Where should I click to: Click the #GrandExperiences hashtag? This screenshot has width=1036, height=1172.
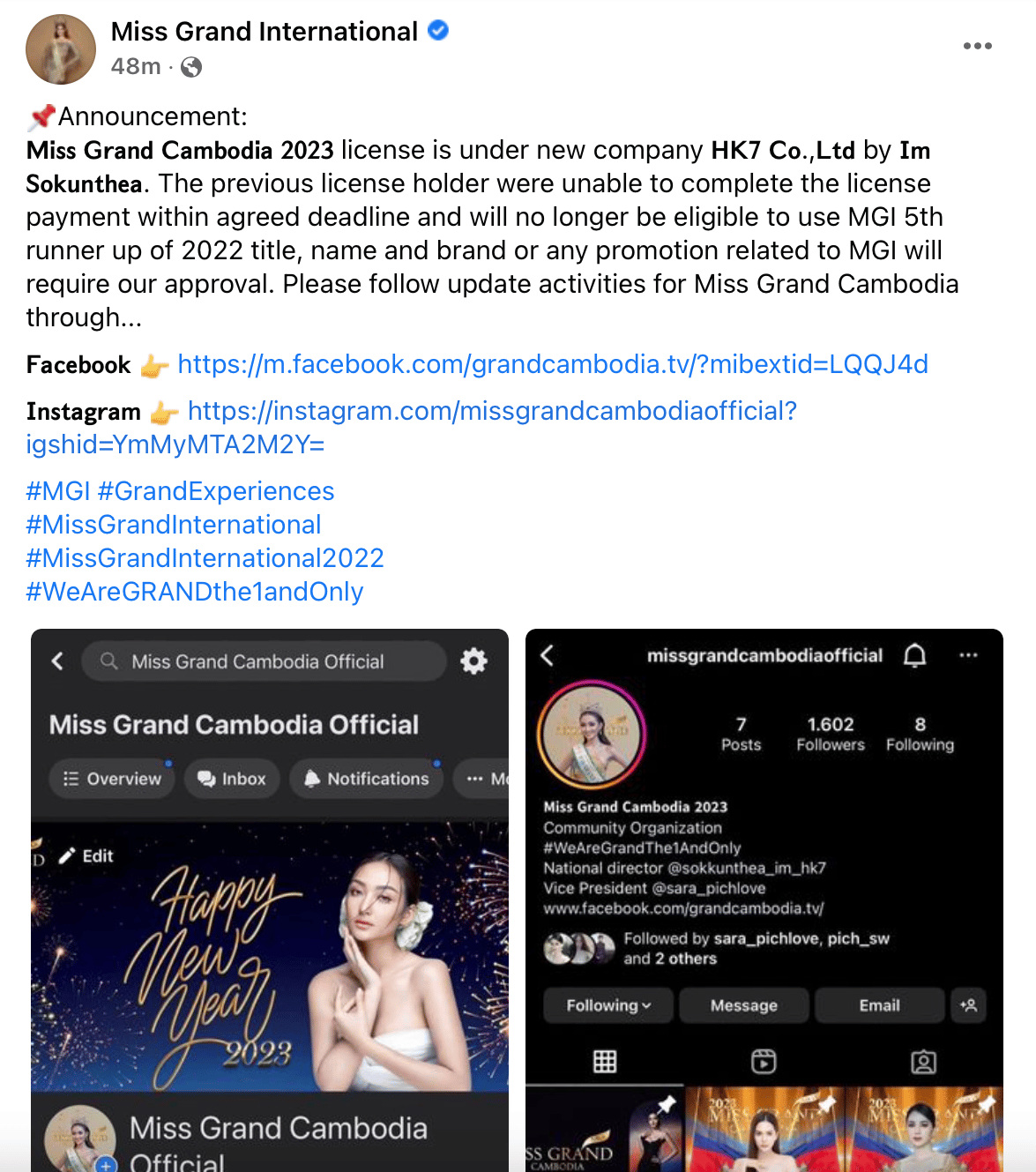pyautogui.click(x=216, y=491)
